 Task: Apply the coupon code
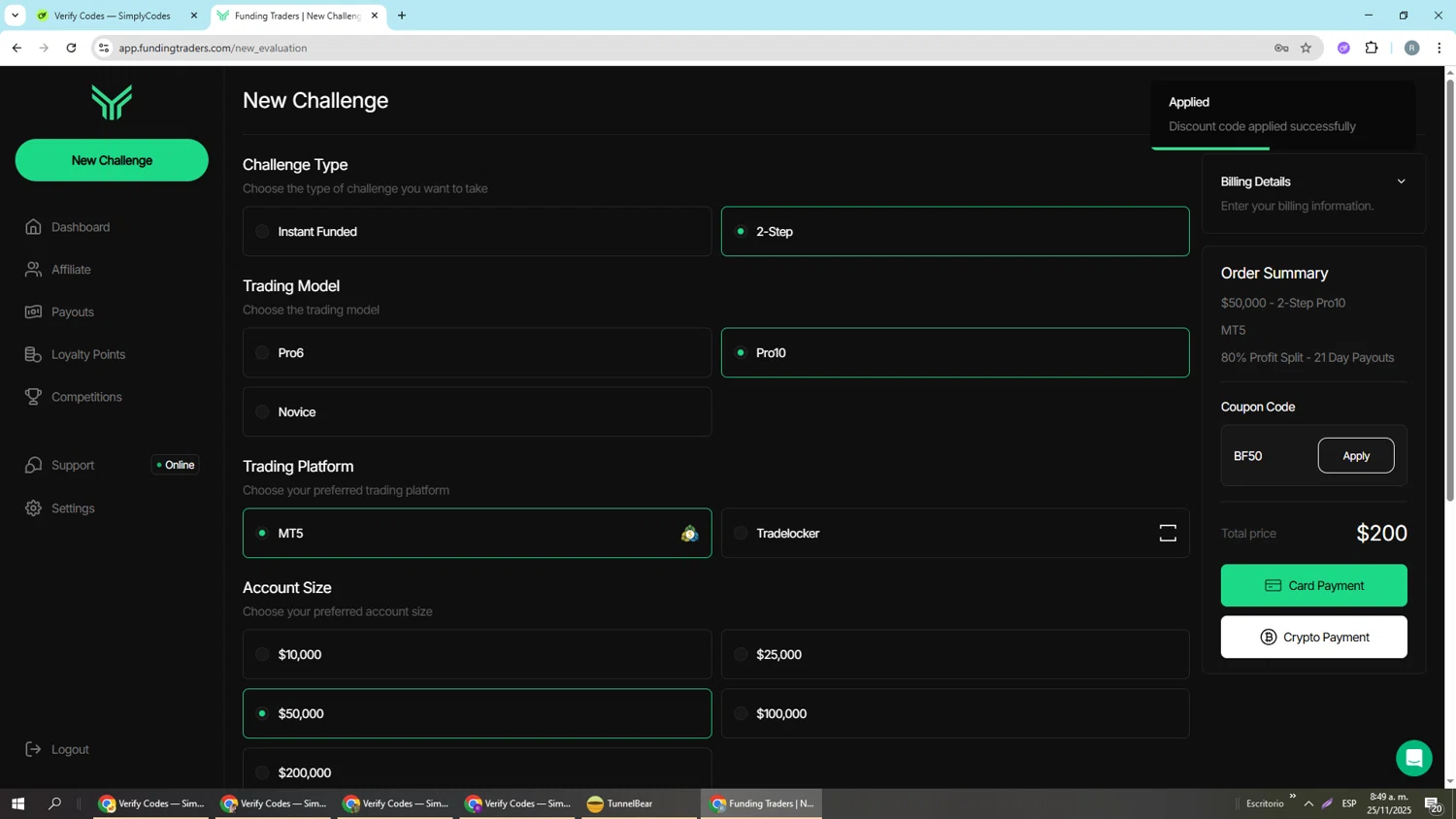coord(1356,456)
